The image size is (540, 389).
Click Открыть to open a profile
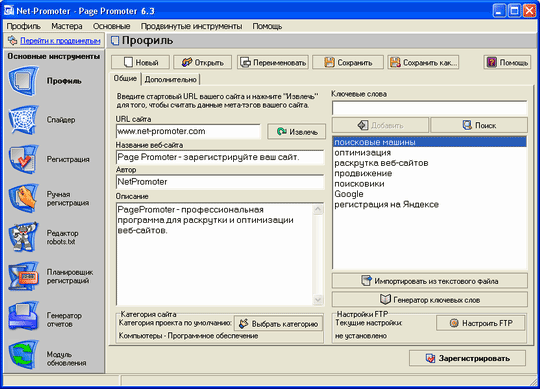coord(202,63)
